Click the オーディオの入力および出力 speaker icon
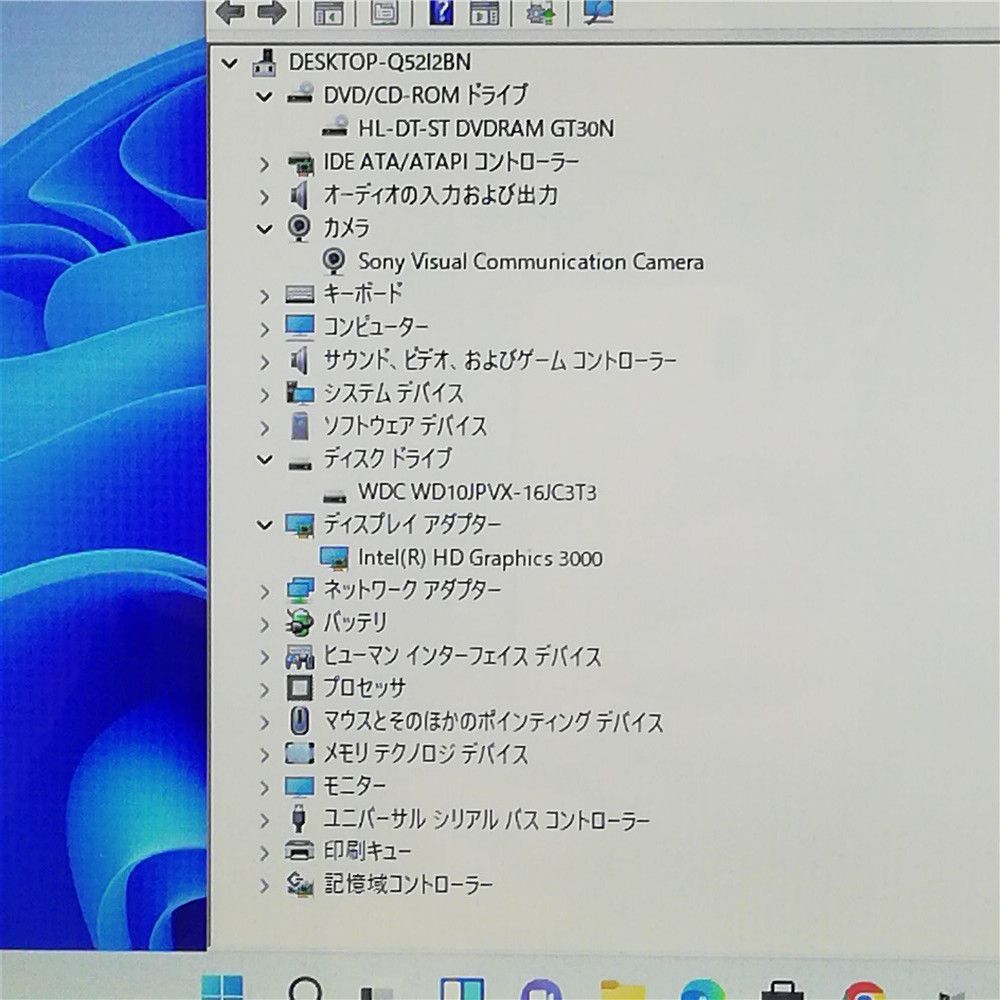1000x1000 pixels. tap(298, 196)
